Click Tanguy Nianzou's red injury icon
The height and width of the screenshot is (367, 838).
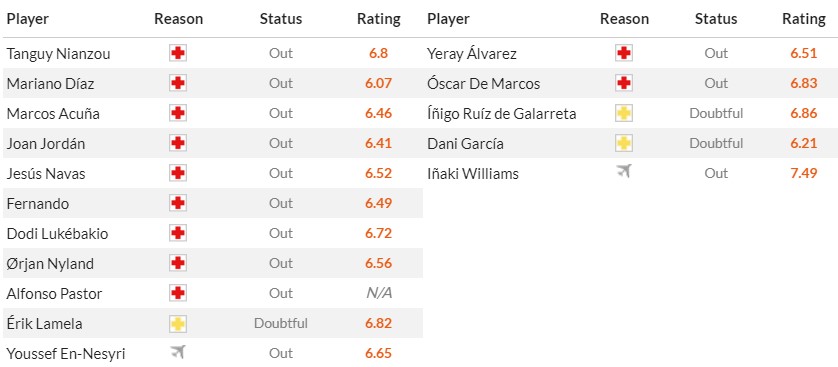tap(178, 53)
